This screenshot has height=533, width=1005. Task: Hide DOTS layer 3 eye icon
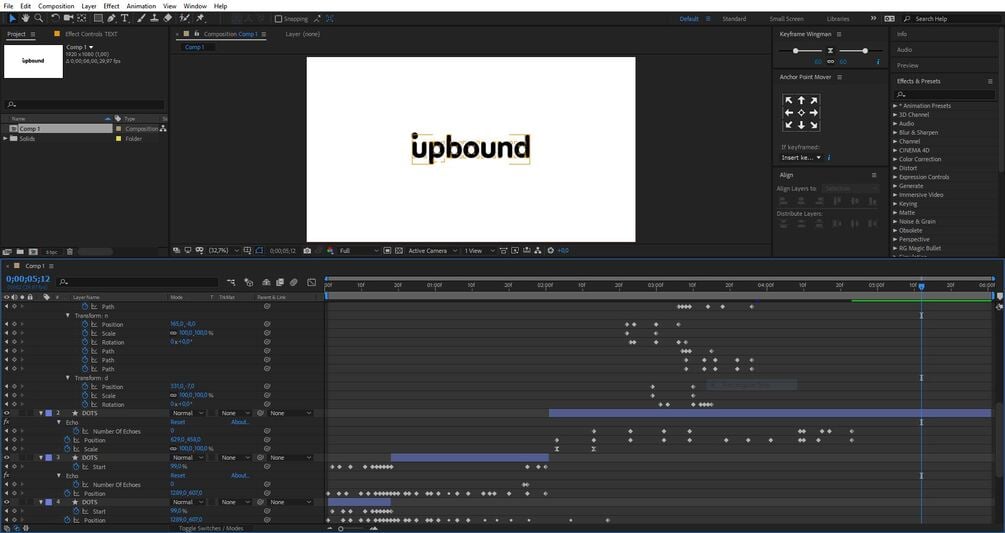click(x=6, y=457)
